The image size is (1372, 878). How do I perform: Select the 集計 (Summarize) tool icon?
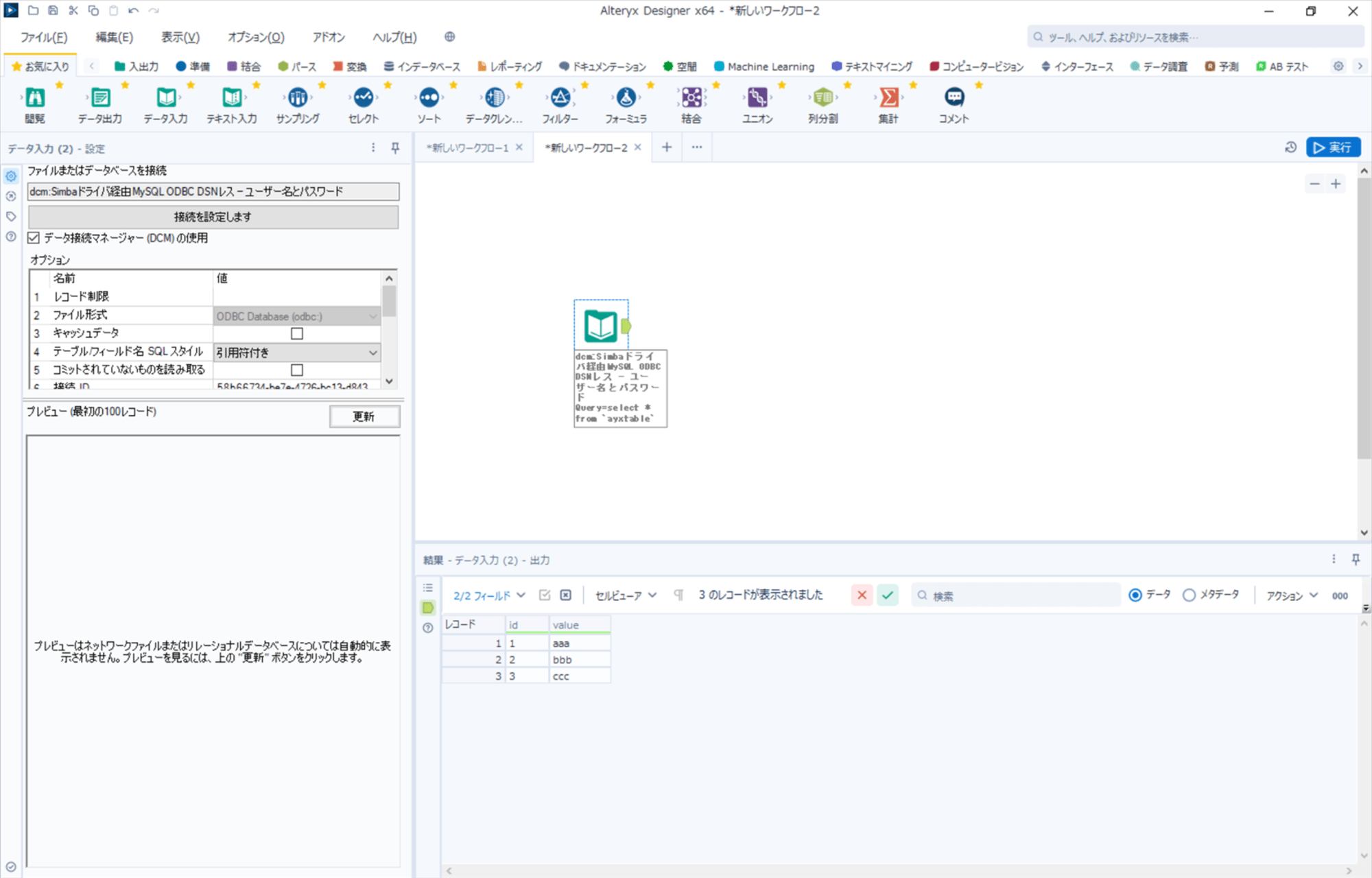point(888,97)
